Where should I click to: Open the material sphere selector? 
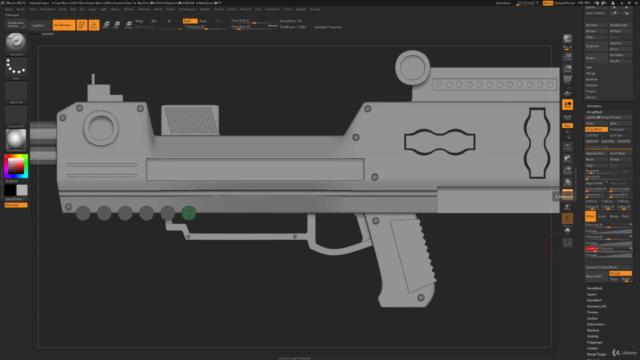tap(16, 139)
